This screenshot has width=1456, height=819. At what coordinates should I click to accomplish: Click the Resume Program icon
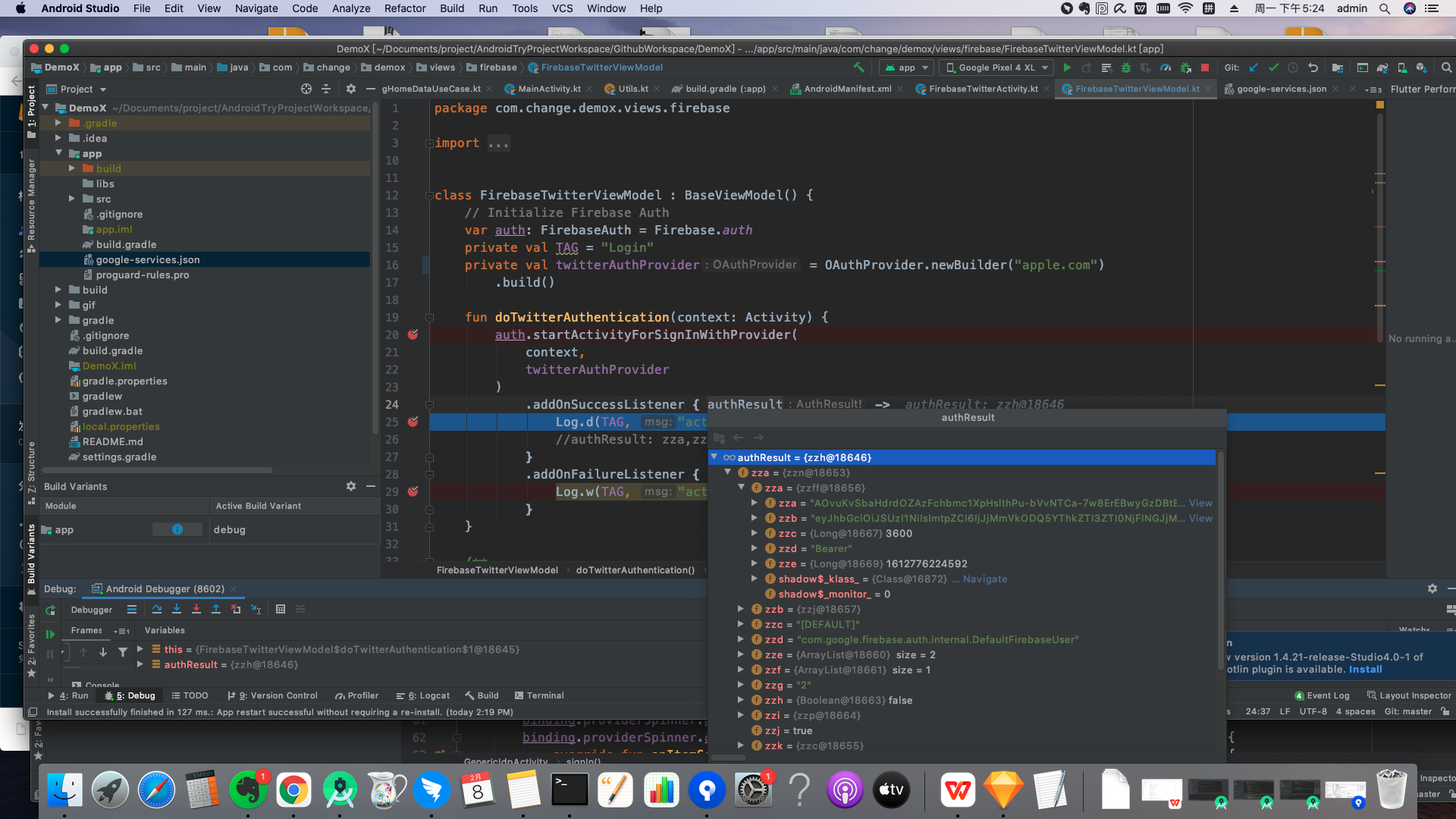tap(51, 634)
